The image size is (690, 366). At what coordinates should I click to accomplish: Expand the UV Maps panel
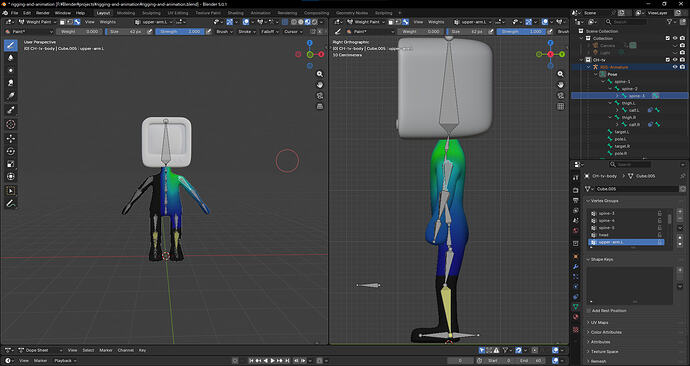click(x=599, y=322)
